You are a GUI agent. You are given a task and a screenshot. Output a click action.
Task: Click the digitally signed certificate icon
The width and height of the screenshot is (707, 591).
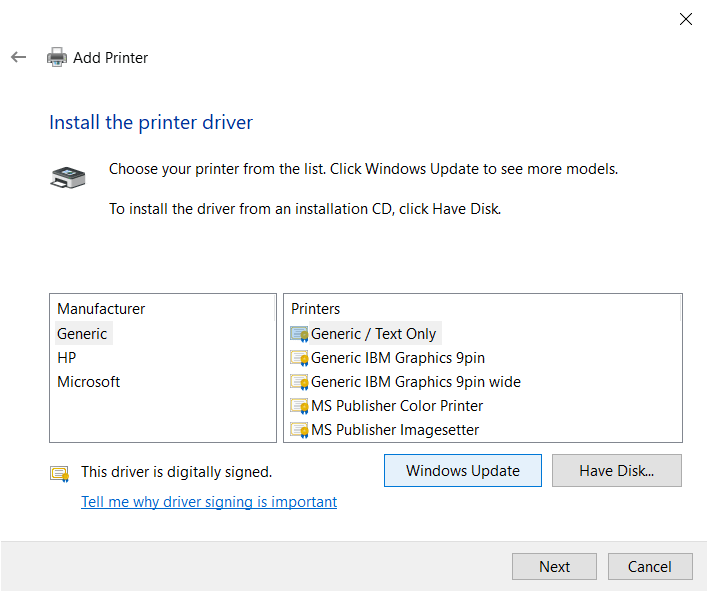59,473
